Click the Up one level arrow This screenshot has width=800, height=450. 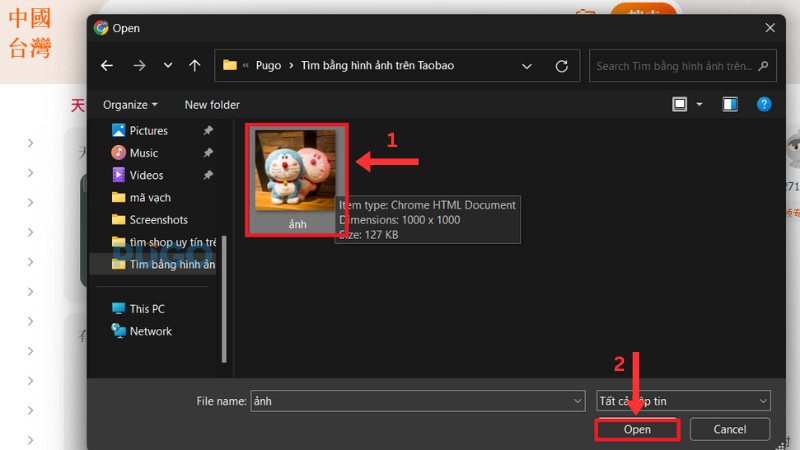click(194, 66)
